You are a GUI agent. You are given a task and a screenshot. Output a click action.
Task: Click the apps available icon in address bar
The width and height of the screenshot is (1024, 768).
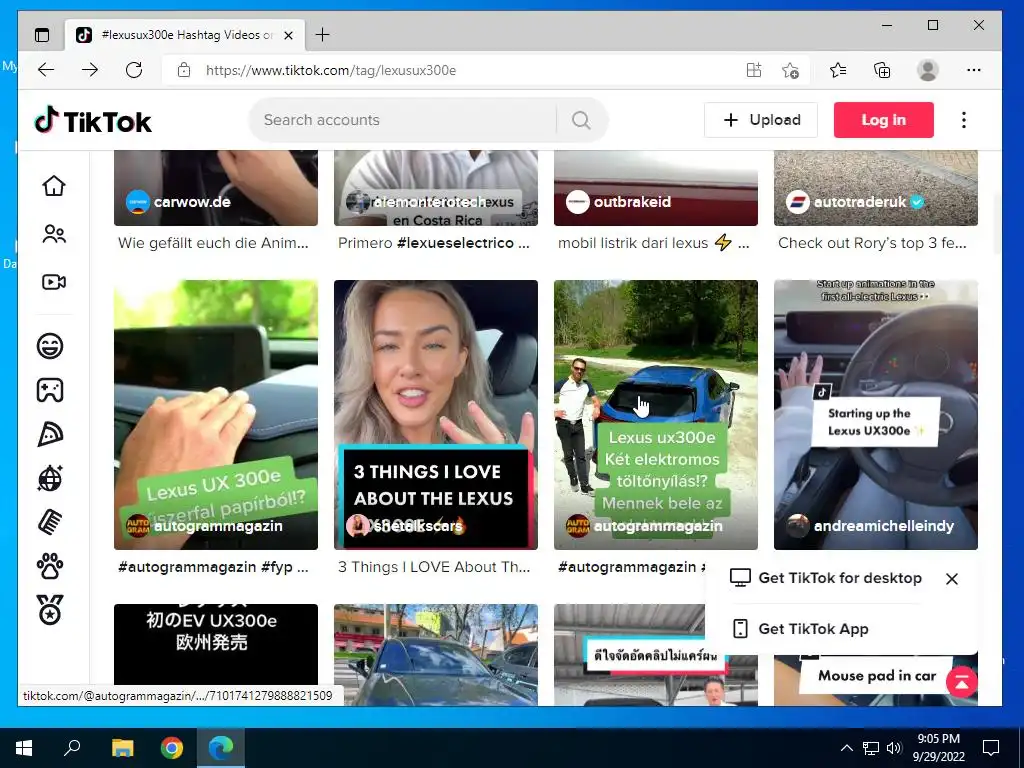point(754,70)
